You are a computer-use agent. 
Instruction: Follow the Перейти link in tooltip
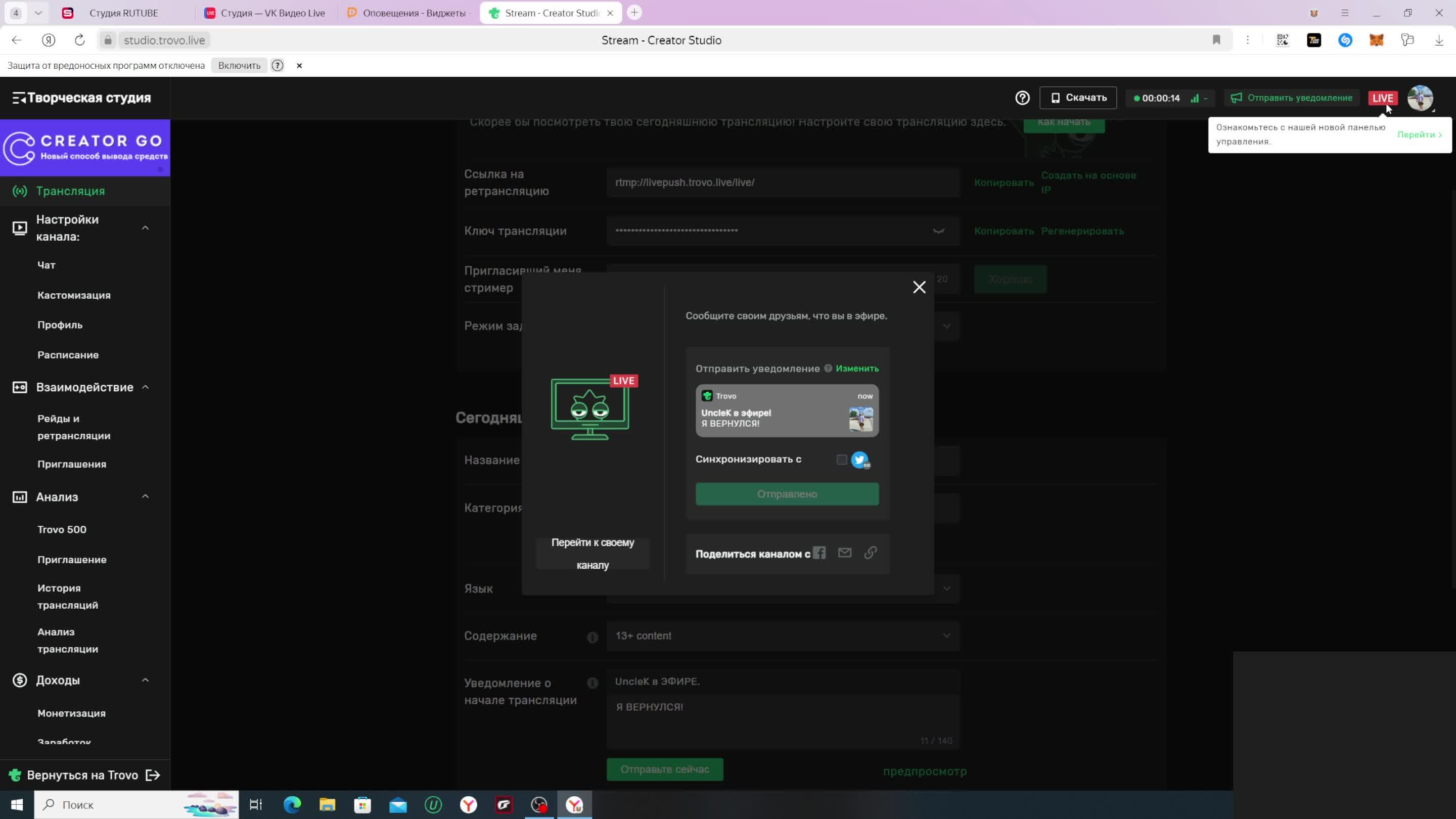point(1419,134)
